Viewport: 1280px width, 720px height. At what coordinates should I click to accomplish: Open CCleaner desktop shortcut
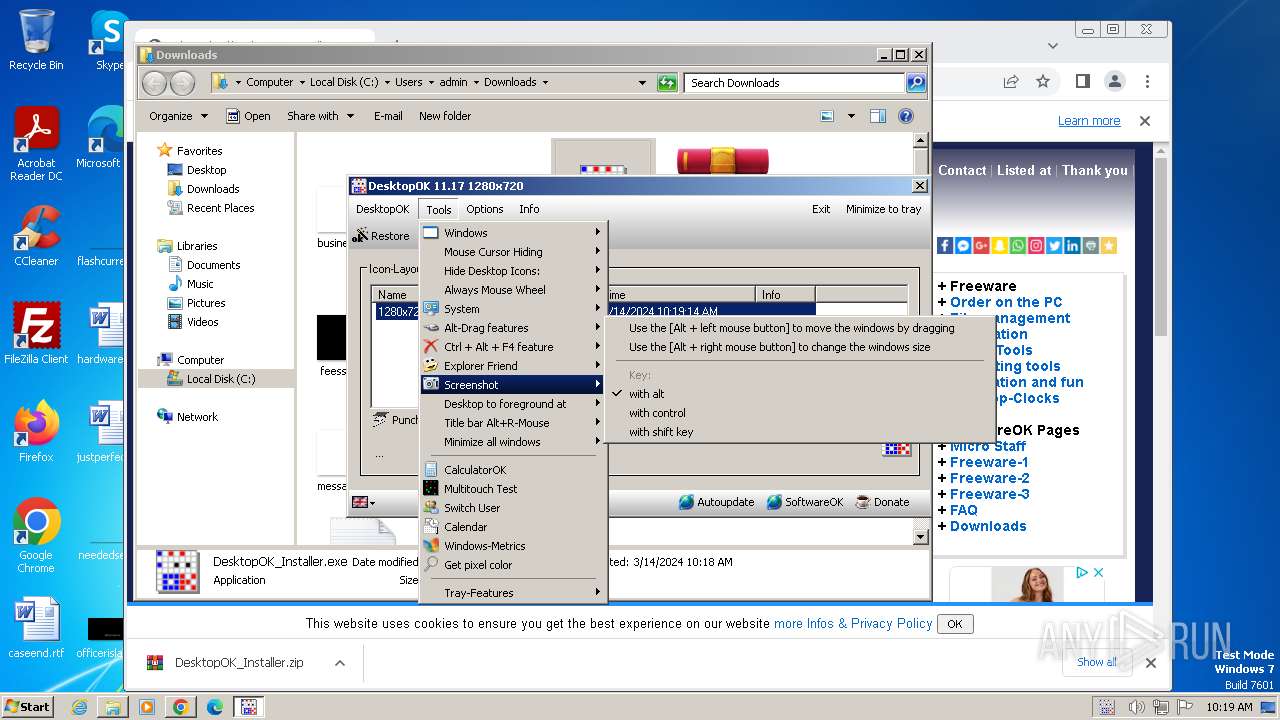(36, 237)
